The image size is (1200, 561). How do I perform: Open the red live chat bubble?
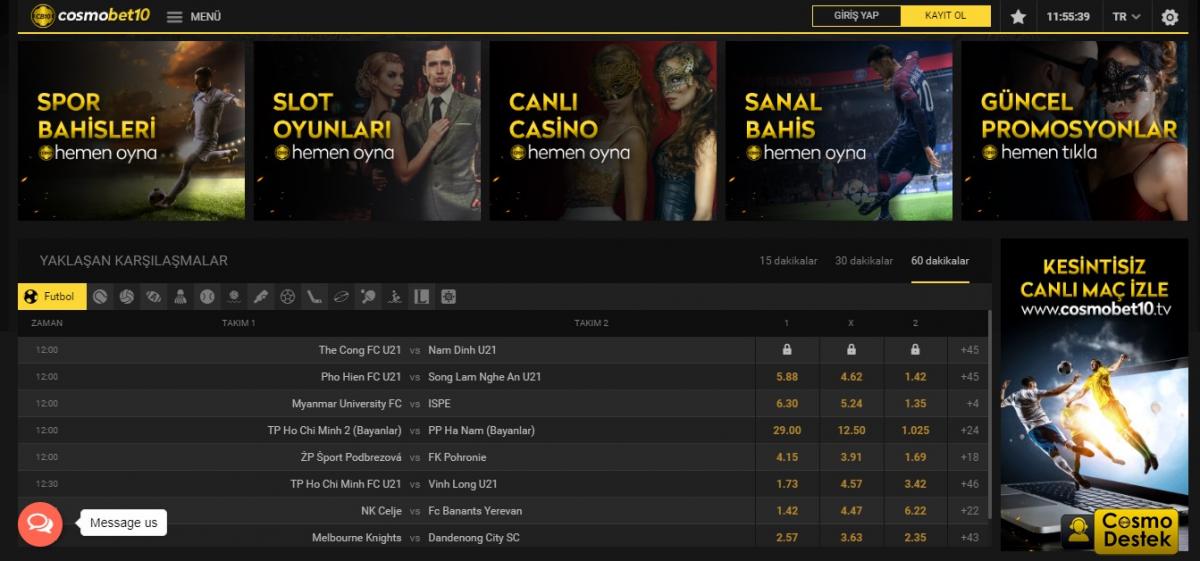[40, 523]
